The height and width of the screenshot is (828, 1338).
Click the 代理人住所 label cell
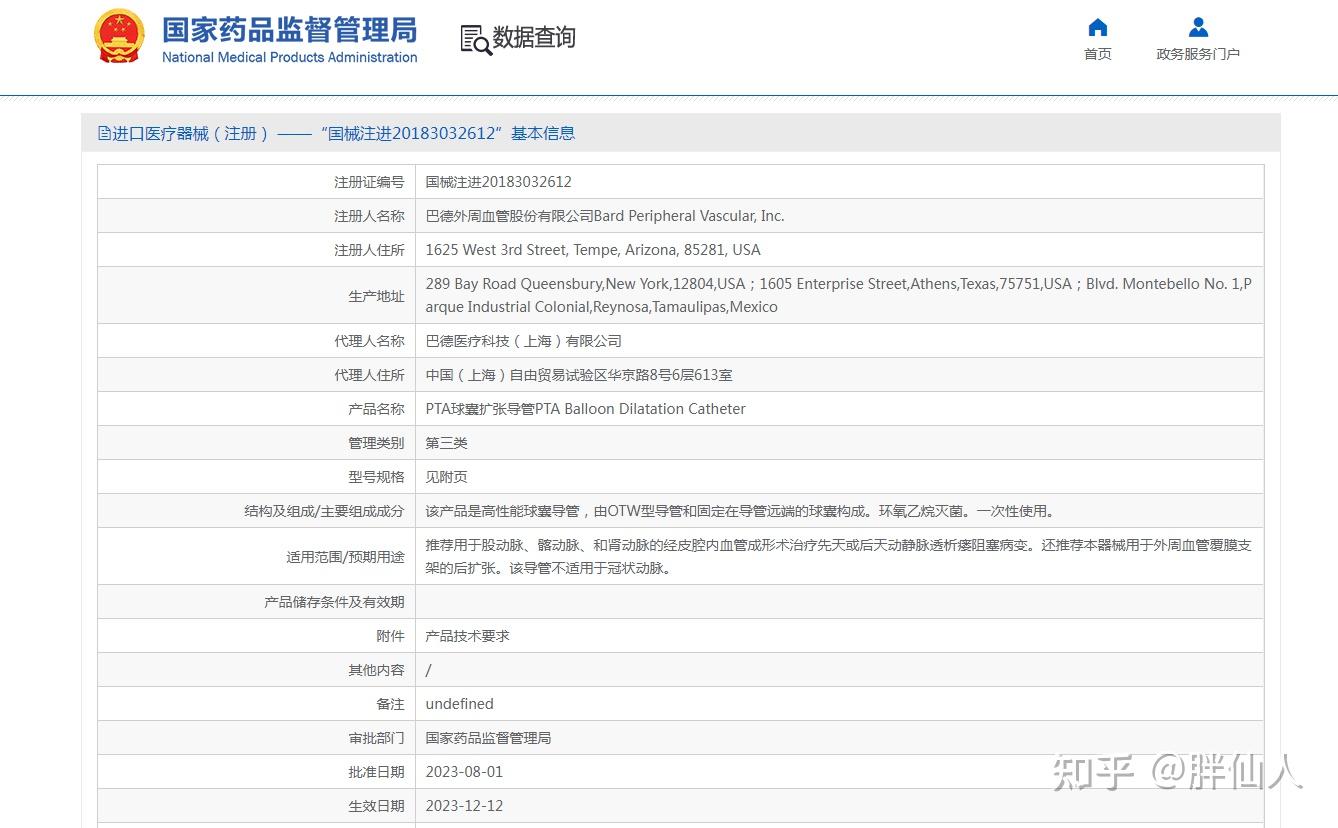point(257,375)
